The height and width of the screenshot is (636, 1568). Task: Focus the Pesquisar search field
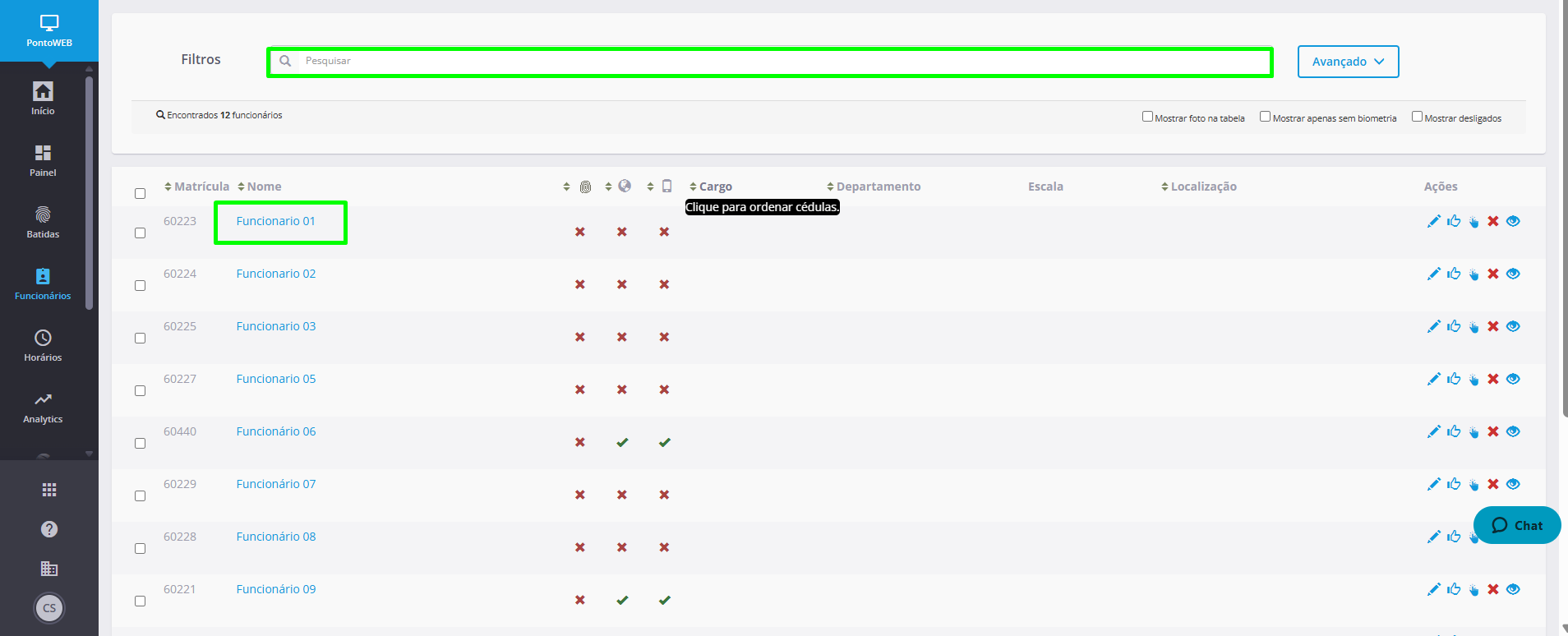coord(769,62)
